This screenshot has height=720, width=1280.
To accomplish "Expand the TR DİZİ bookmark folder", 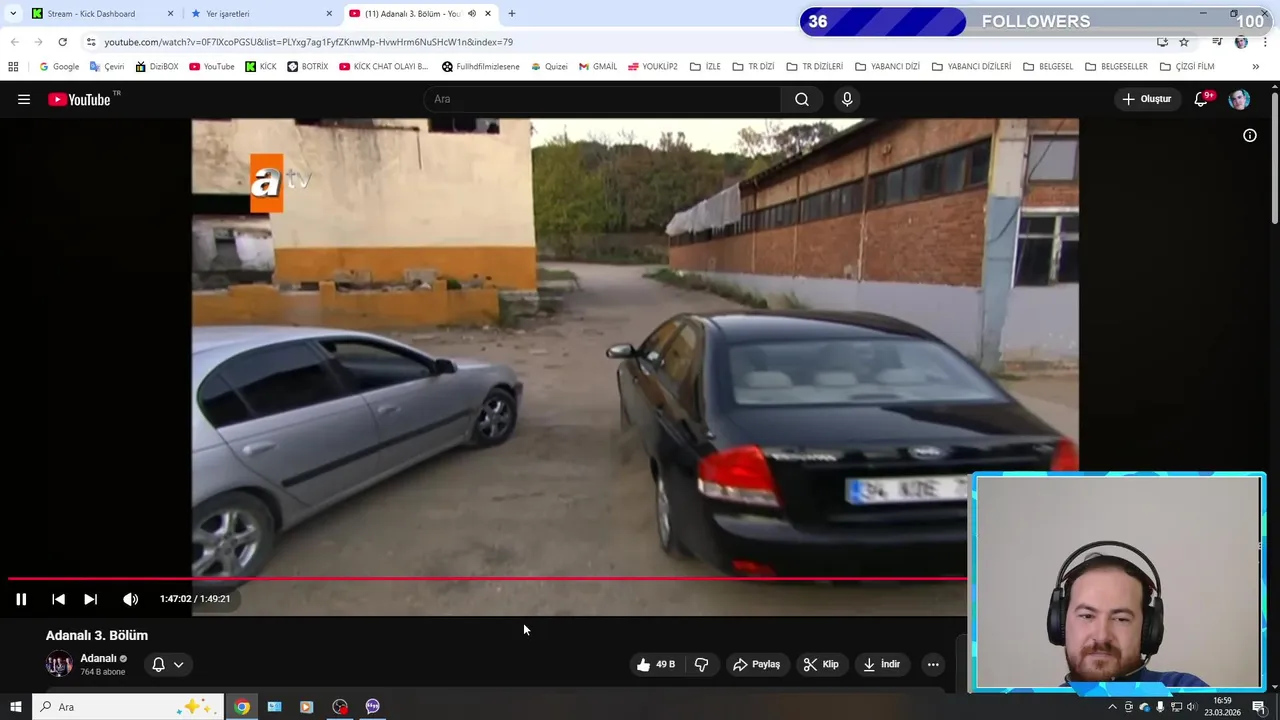I will (753, 67).
